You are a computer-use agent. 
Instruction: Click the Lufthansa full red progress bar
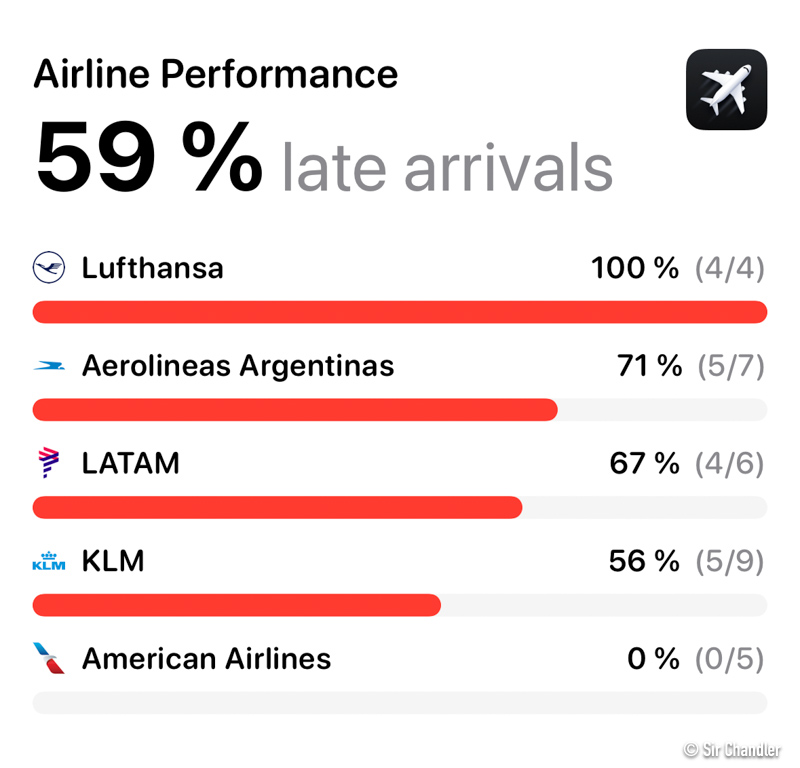[400, 312]
